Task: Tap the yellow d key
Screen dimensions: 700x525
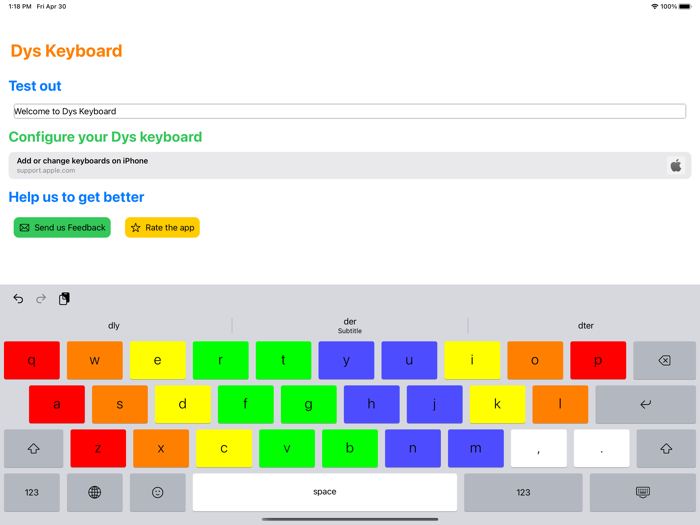Action: pyautogui.click(x=183, y=404)
